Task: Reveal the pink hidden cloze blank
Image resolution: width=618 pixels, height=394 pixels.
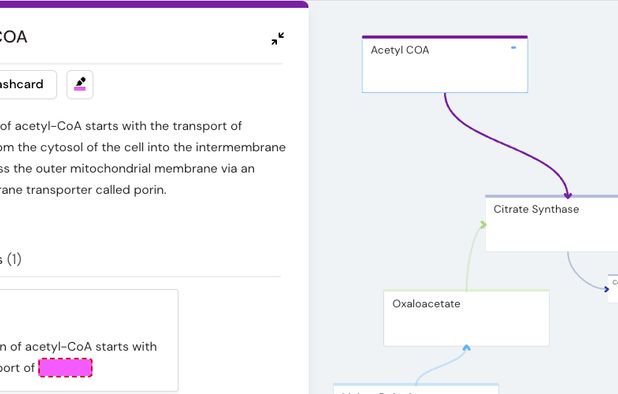Action: tap(65, 368)
